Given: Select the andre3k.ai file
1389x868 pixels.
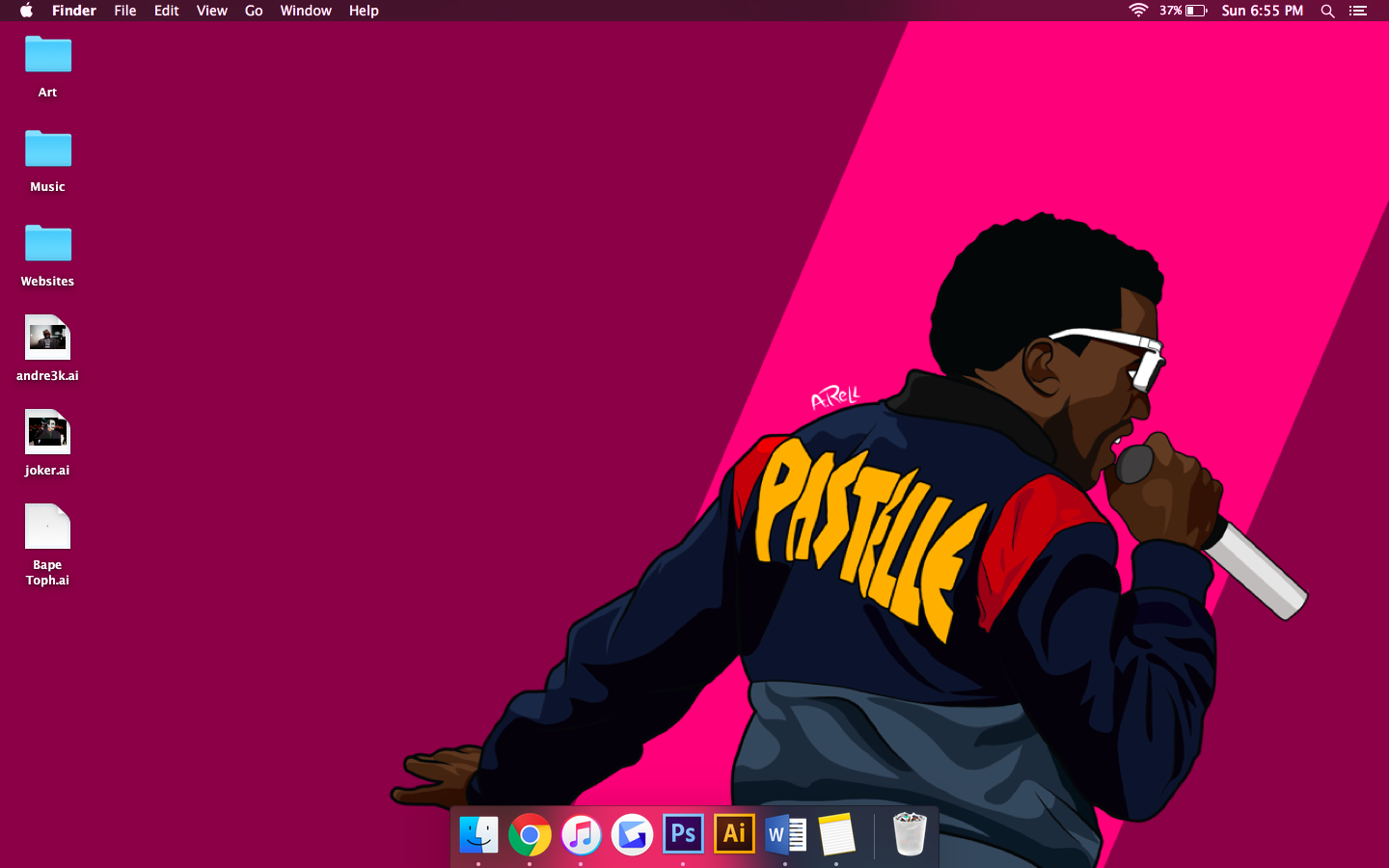Looking at the screenshot, I should tap(48, 338).
